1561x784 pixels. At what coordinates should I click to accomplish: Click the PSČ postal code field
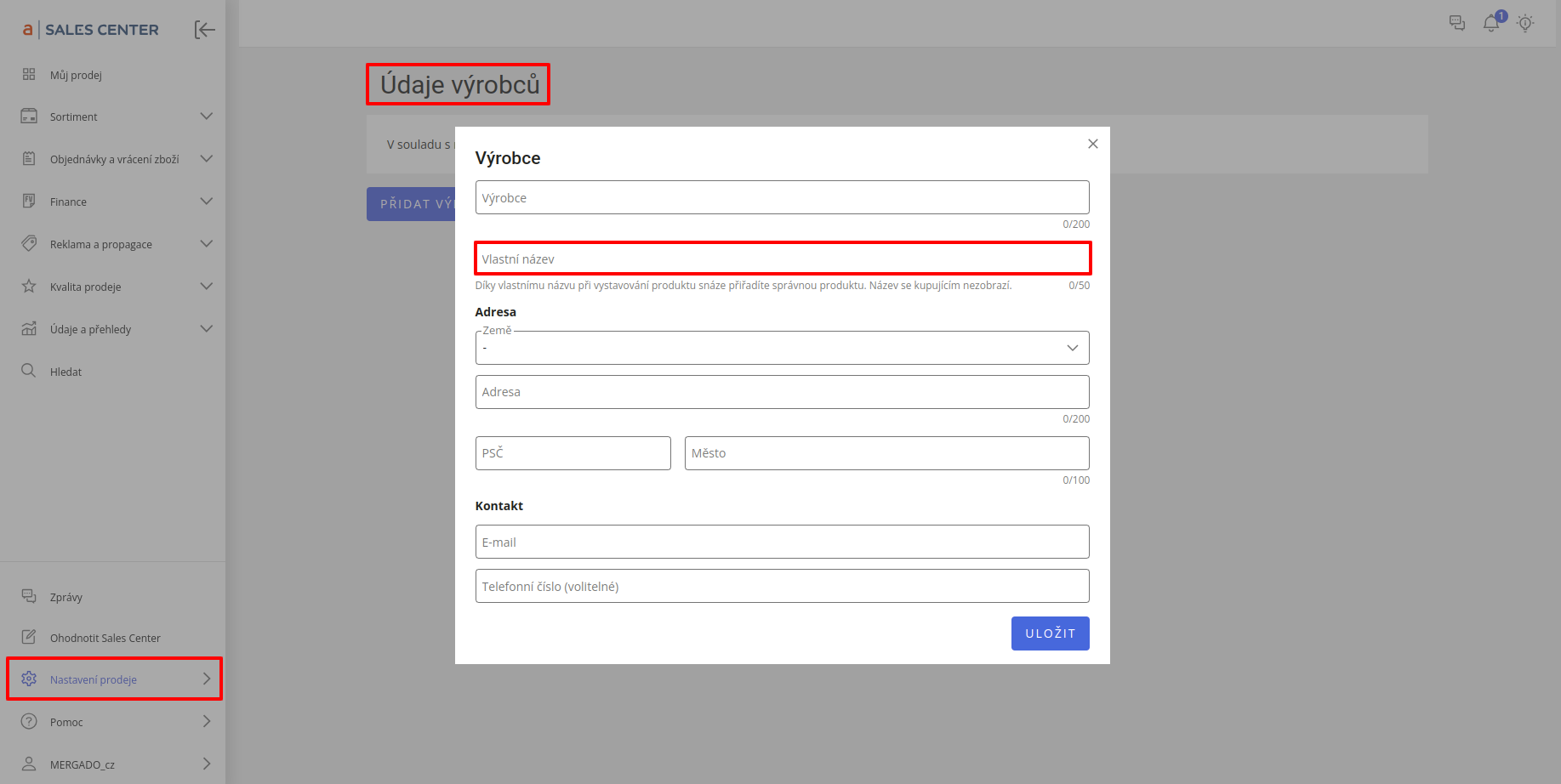573,453
